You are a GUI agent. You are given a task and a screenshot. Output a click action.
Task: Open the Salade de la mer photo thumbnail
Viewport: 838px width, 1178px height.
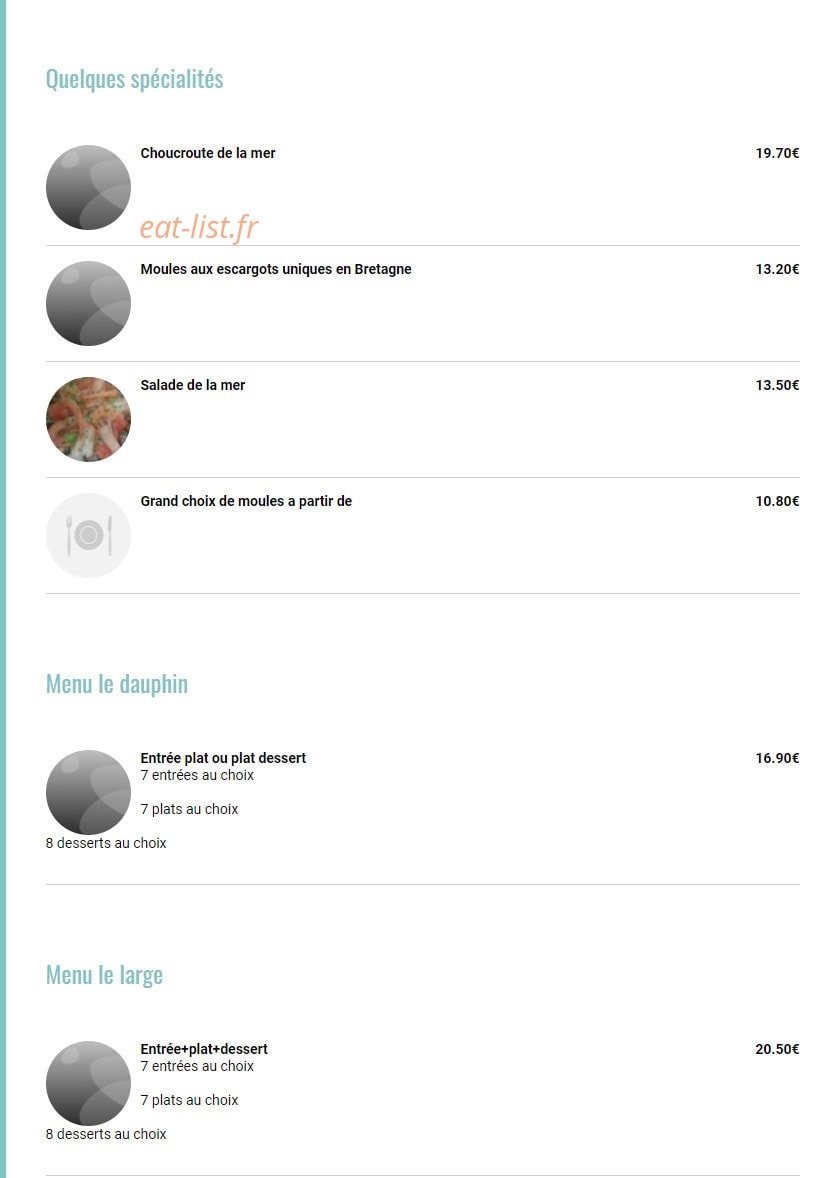(88, 419)
